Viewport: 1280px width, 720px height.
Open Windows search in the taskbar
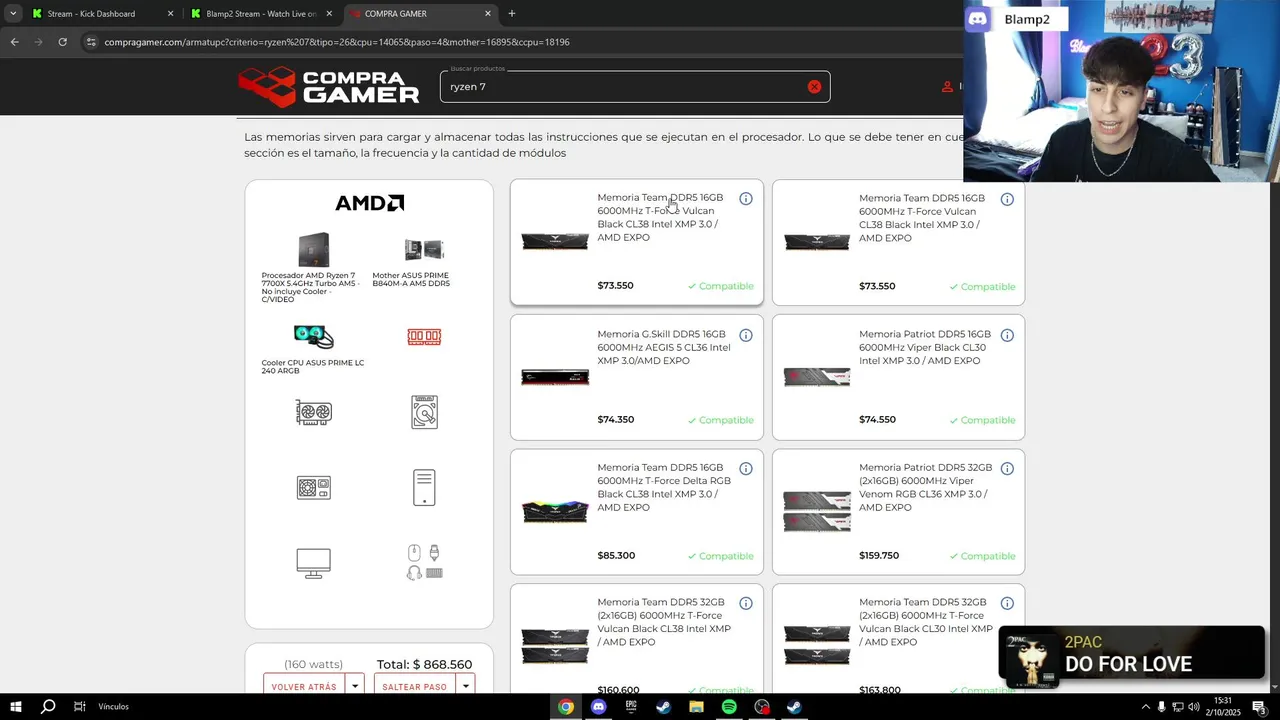(x=48, y=707)
